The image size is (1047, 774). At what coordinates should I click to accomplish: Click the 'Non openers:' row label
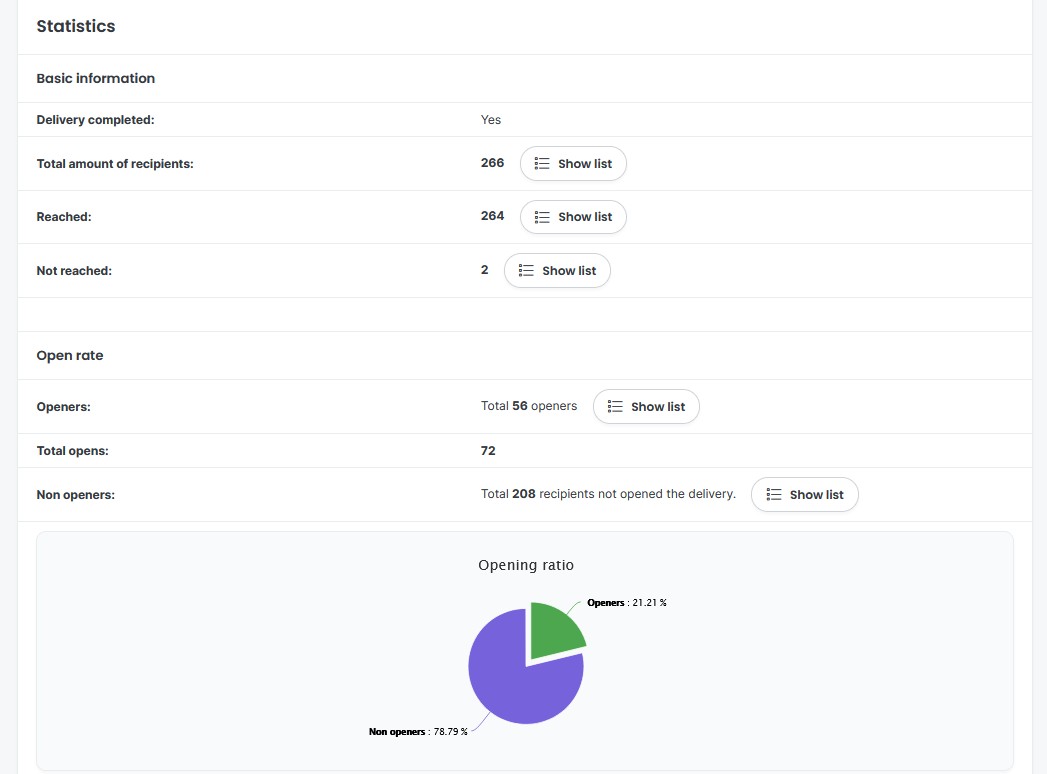(75, 495)
